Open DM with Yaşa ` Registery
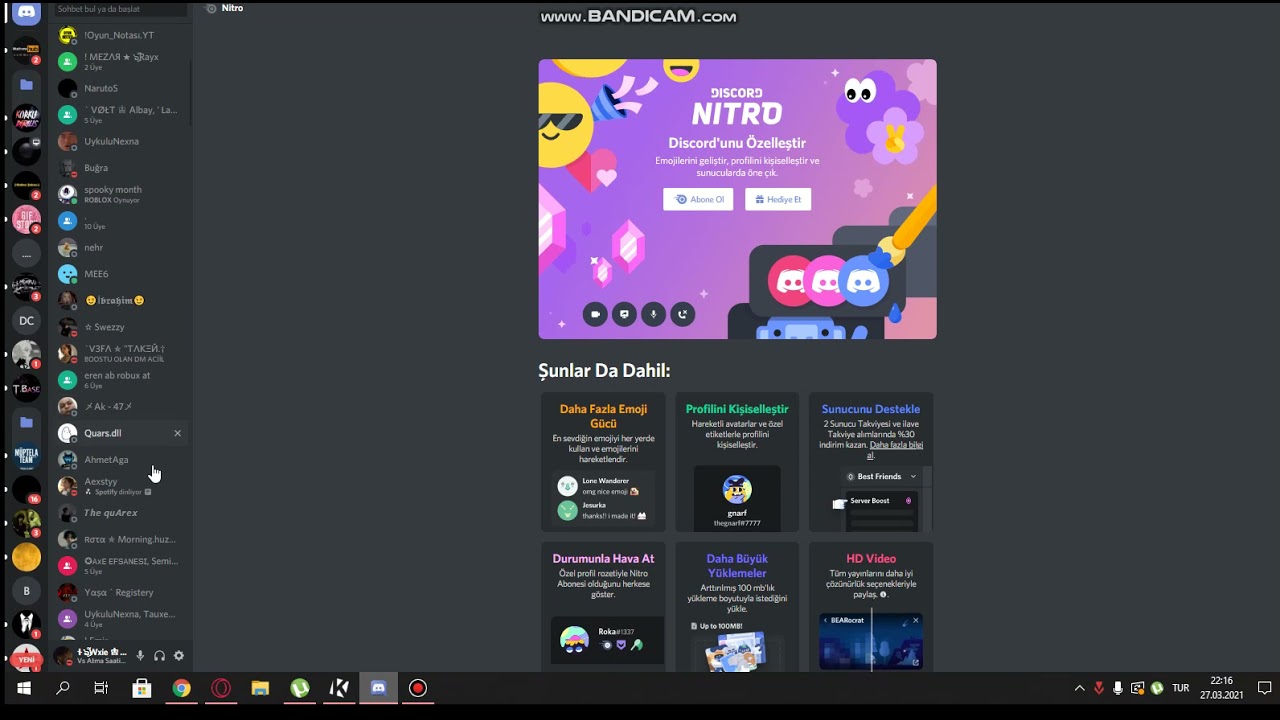Screen dimensions: 1280x720 (x=120, y=592)
